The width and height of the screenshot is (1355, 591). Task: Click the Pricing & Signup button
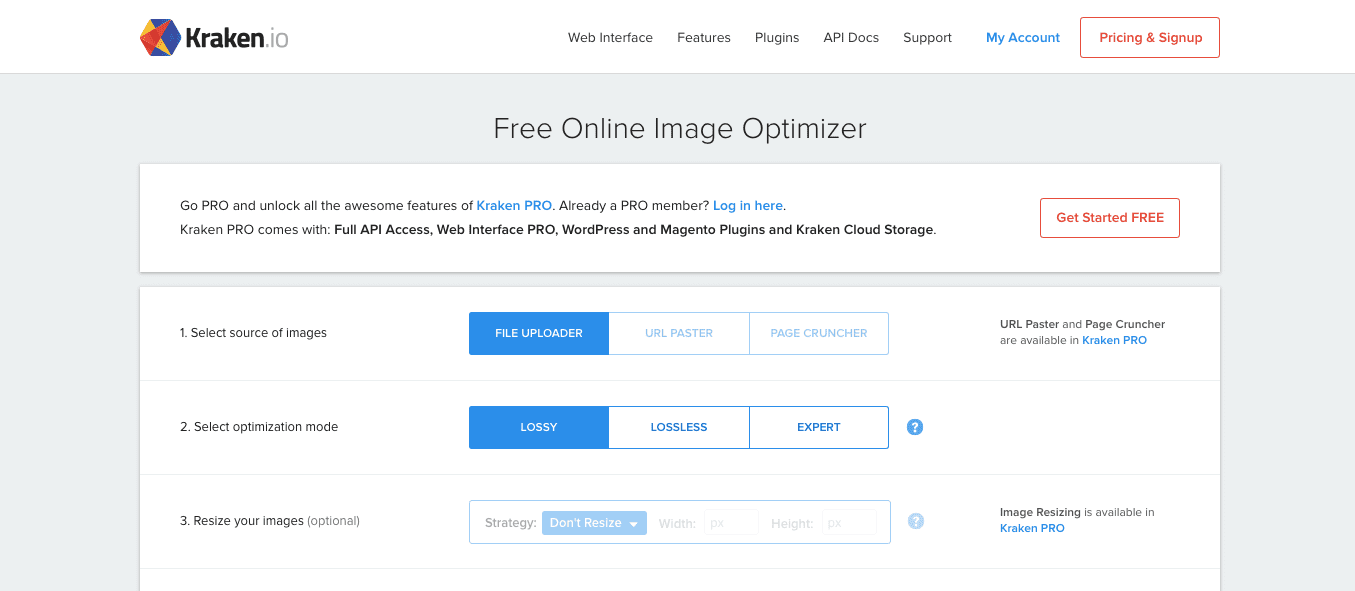pos(1150,37)
